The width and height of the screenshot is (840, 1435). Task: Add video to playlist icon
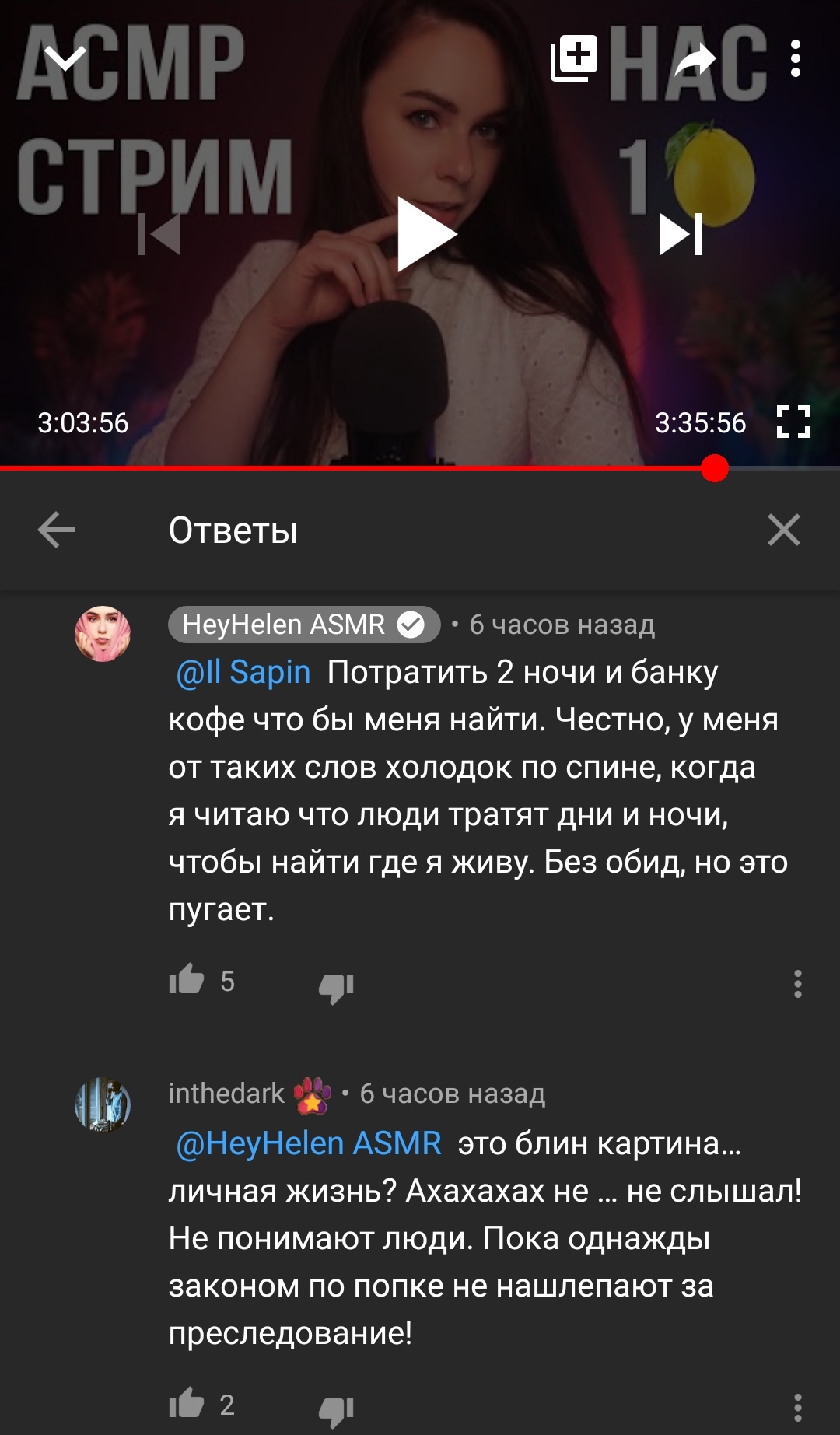(574, 58)
